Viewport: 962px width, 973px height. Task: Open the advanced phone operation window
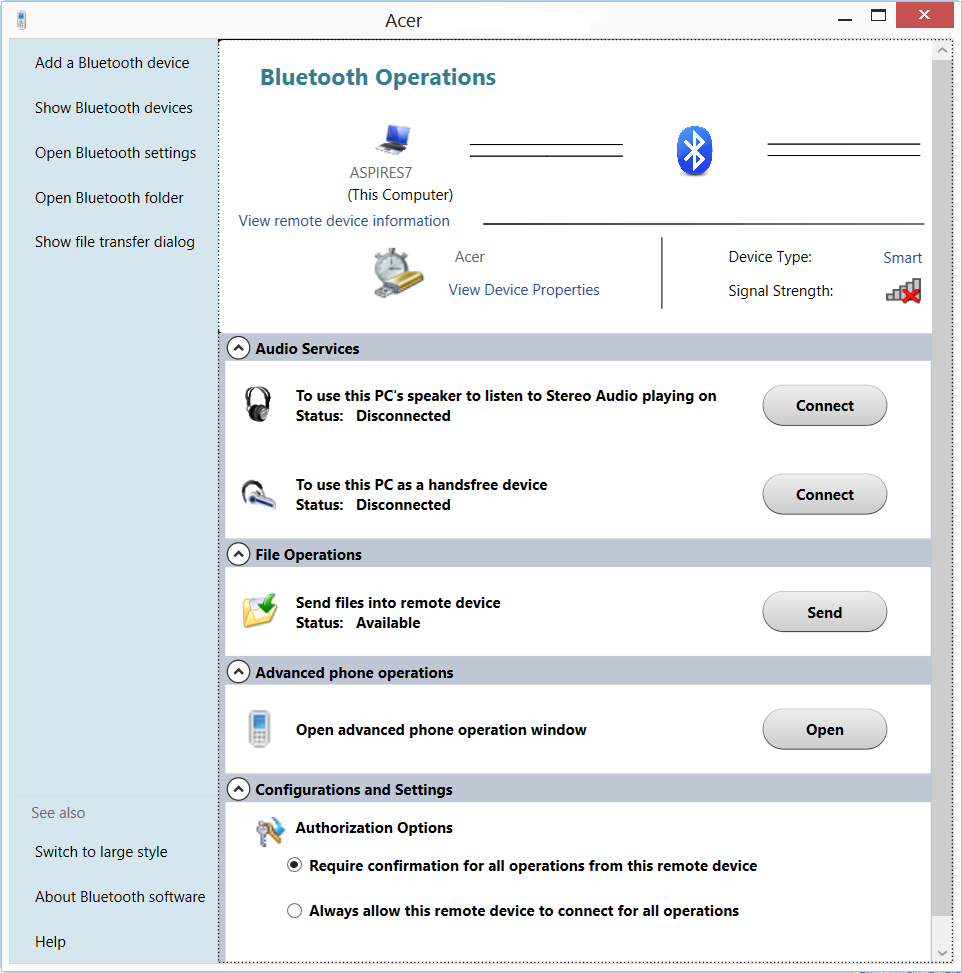click(x=824, y=729)
